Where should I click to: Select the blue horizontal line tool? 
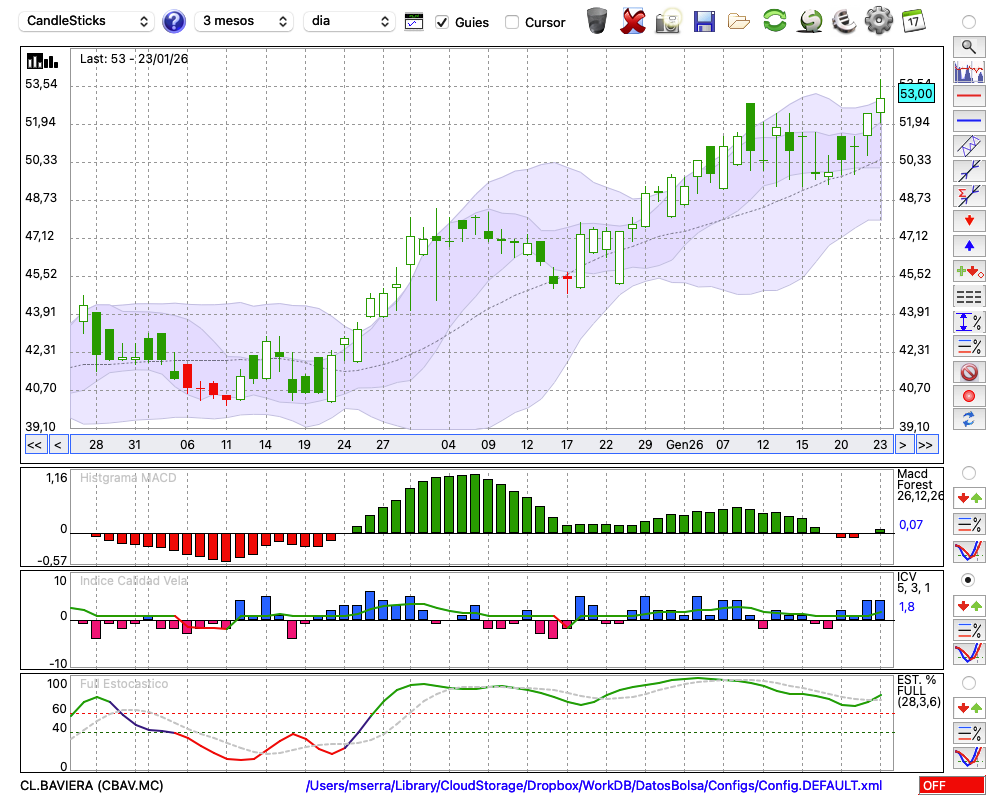point(968,121)
